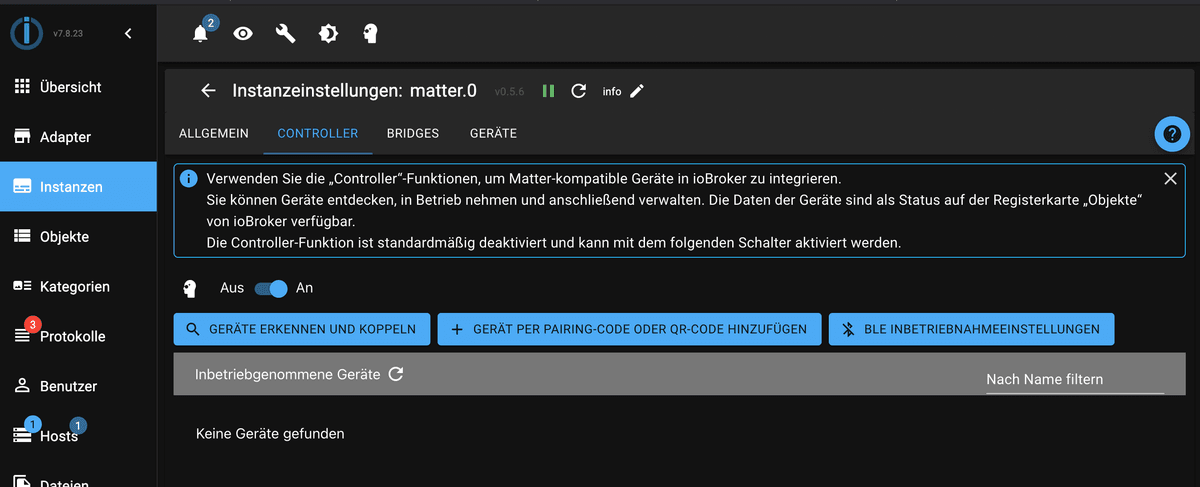Click the Objekte list icon

coord(22,237)
